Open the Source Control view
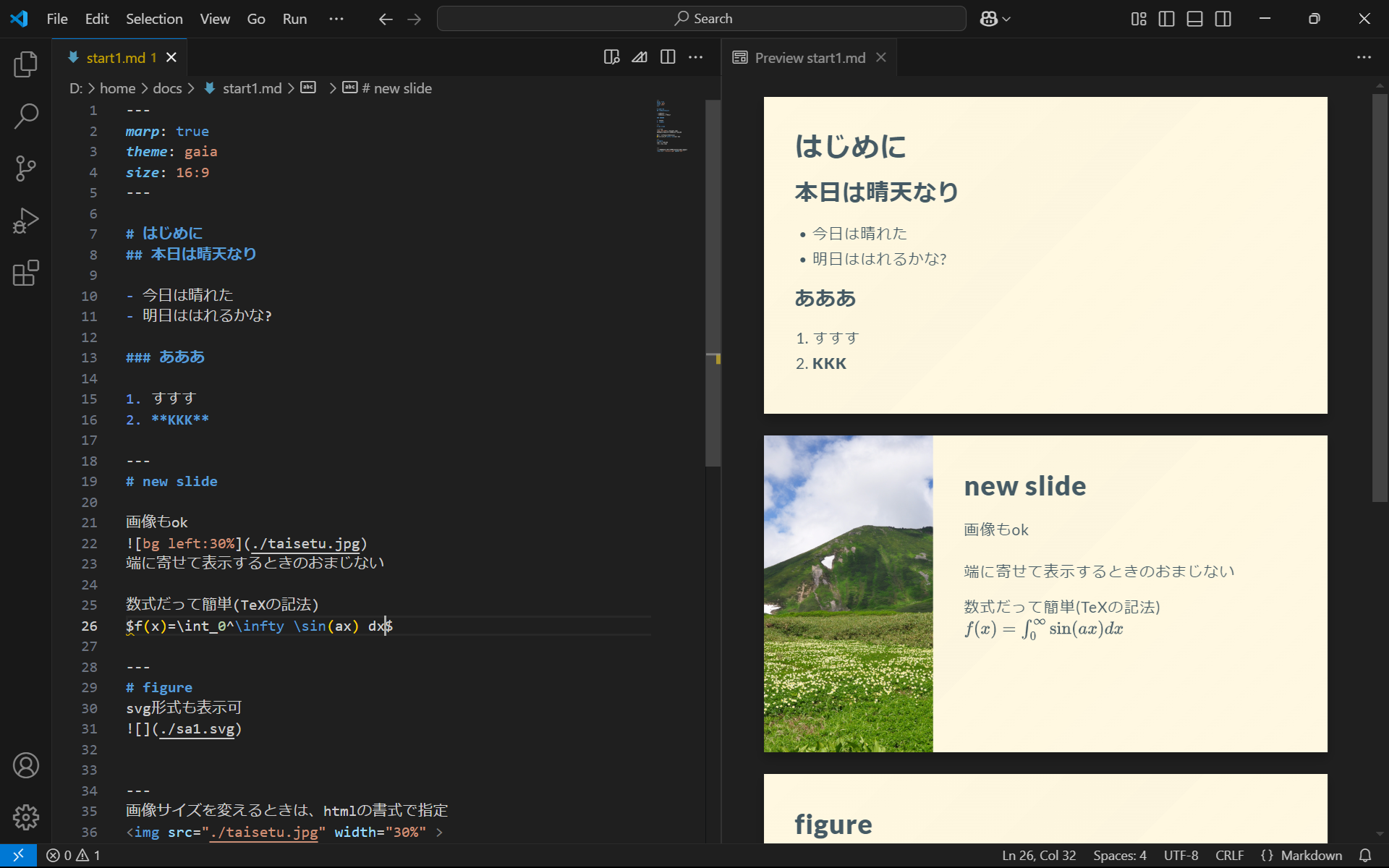Image resolution: width=1389 pixels, height=868 pixels. pos(26,169)
